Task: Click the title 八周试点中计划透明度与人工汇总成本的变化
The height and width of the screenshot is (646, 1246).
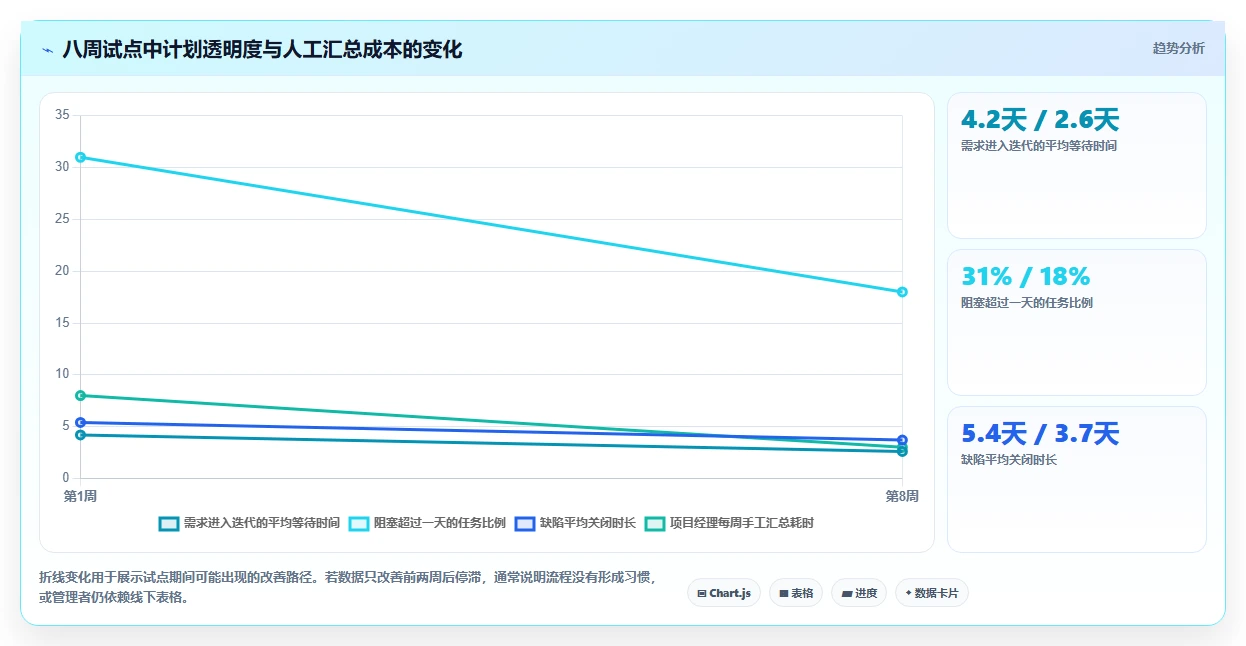Action: click(x=262, y=50)
